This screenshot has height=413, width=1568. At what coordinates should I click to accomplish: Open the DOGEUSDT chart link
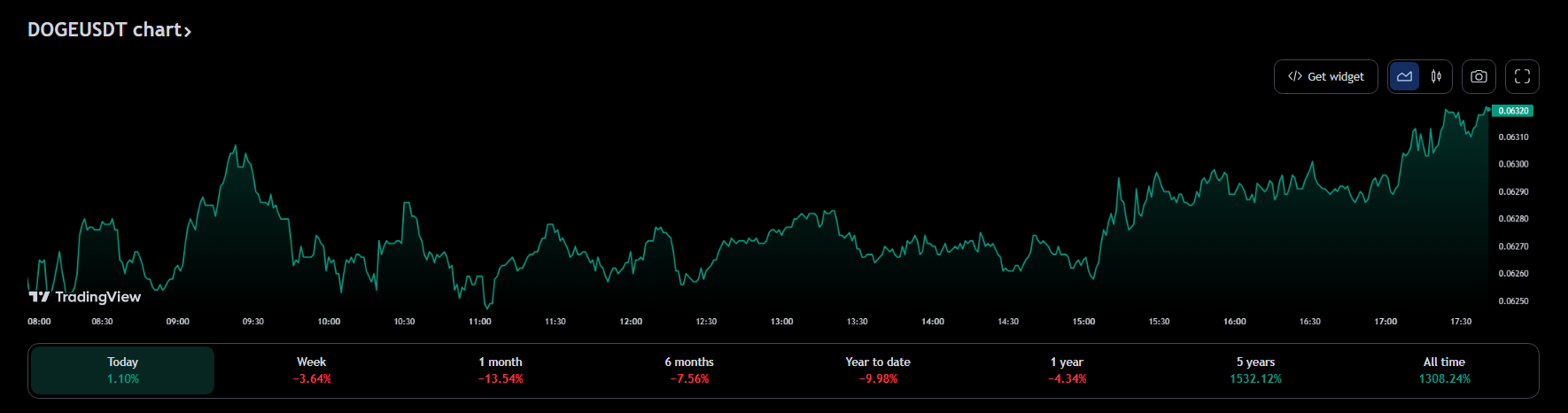click(109, 30)
